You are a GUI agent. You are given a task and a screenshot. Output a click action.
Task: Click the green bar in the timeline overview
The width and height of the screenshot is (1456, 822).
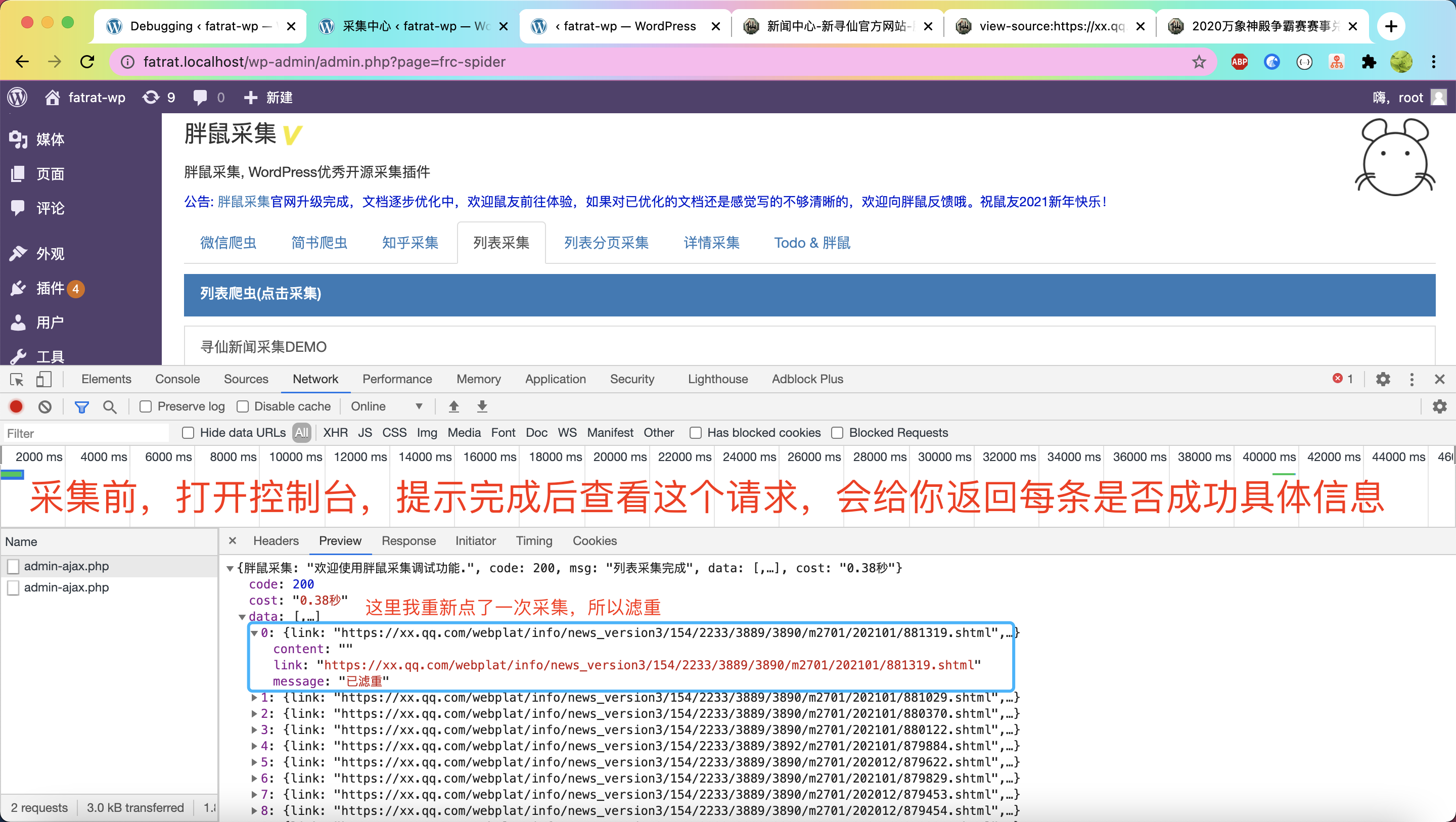tap(13, 475)
